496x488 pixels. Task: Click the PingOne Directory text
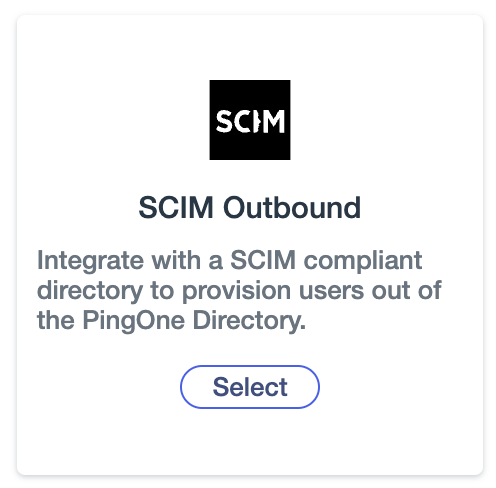(194, 320)
